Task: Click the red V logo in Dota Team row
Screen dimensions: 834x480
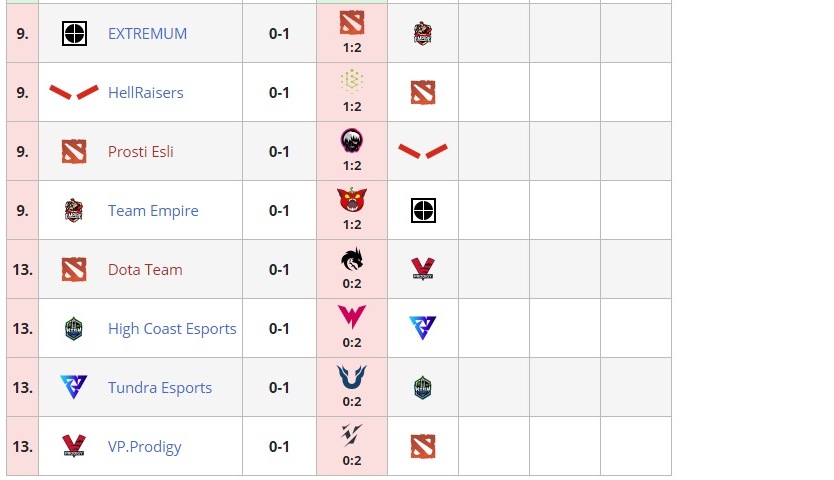Action: click(x=423, y=270)
